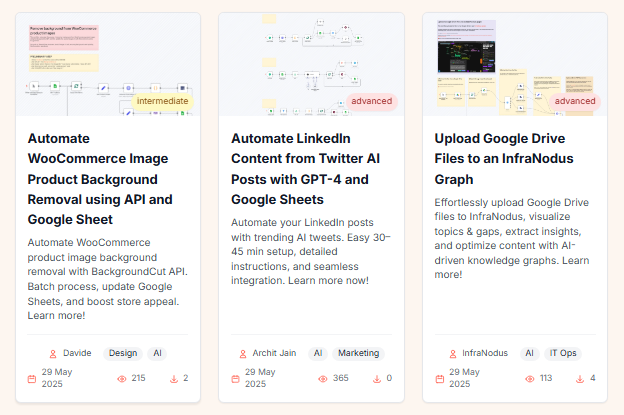Screen dimensions: 624x415
Task: Open Automate WooCommerce Image Product Background Removal title
Action: (100, 179)
